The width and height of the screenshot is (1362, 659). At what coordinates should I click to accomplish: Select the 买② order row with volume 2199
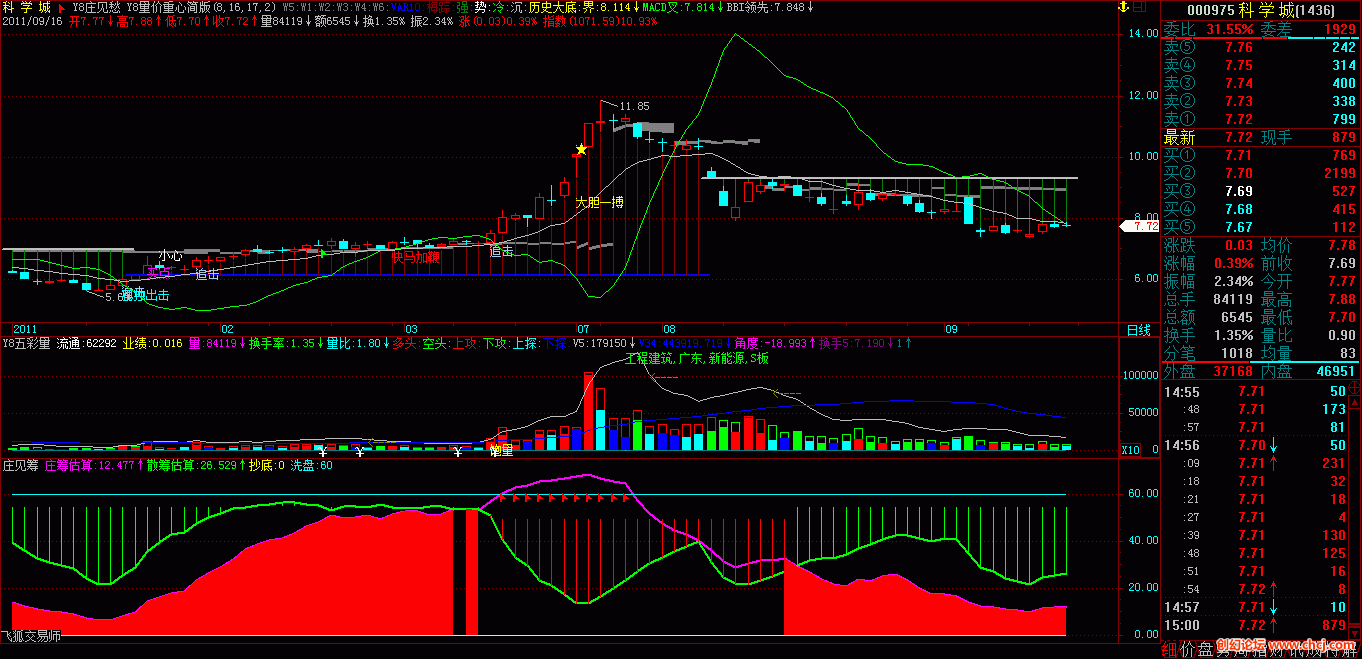tap(1260, 173)
